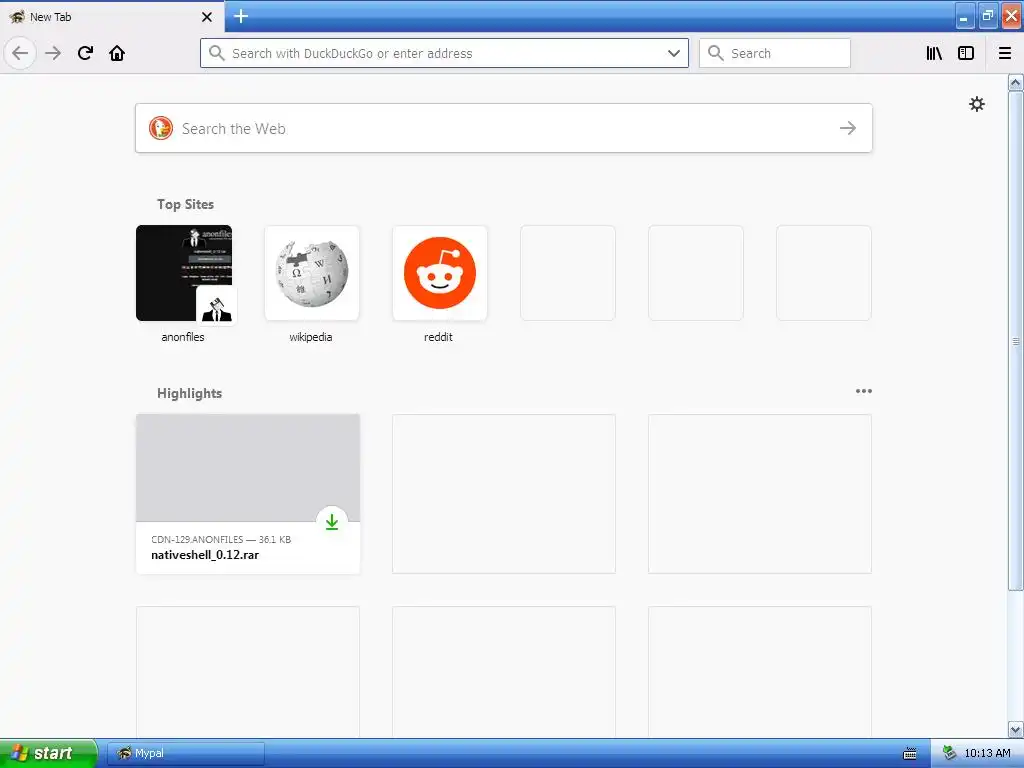The width and height of the screenshot is (1024, 768).
Task: Open the wikipedia top site tile
Action: click(x=312, y=273)
